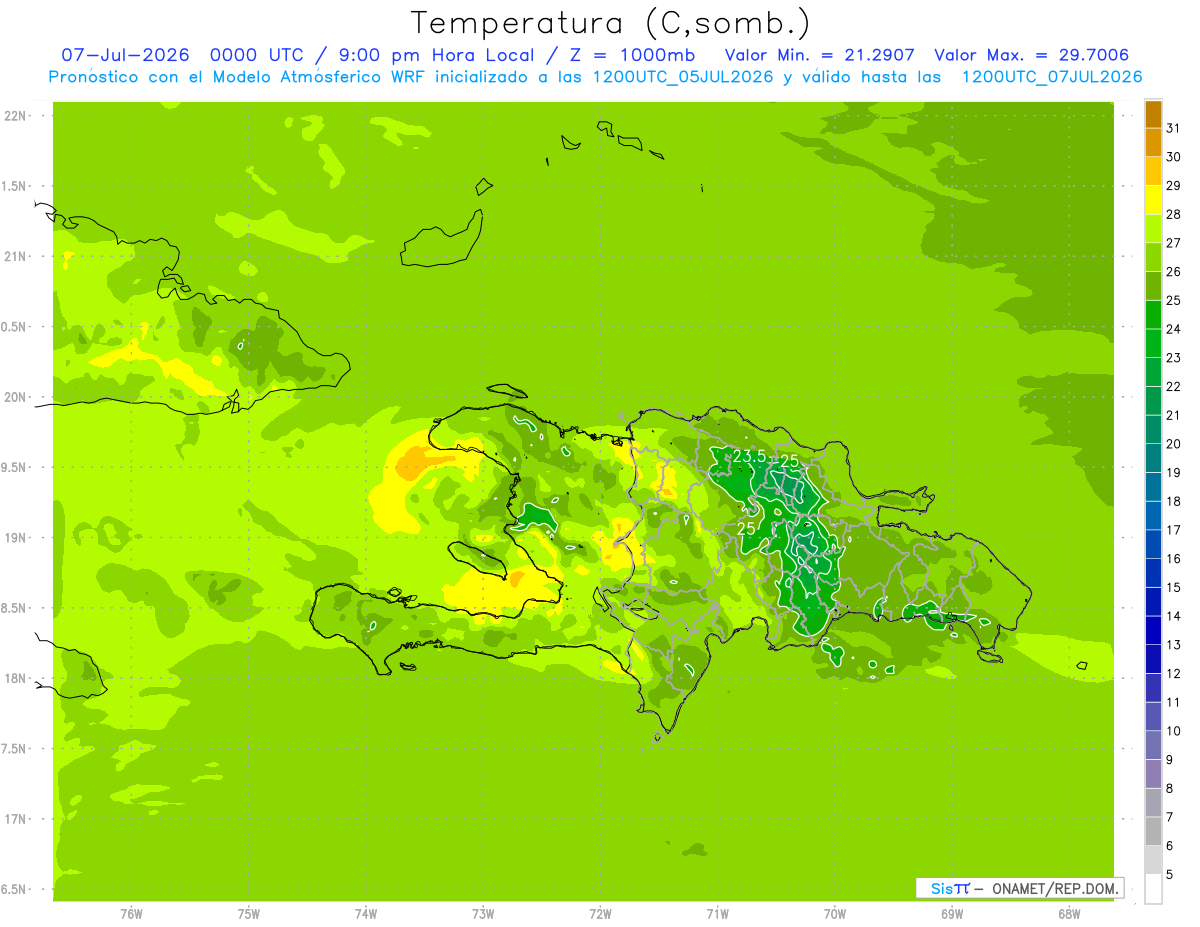Image resolution: width=1200 pixels, height=927 pixels.
Task: Click the latitude label "18N"
Action: (14, 679)
